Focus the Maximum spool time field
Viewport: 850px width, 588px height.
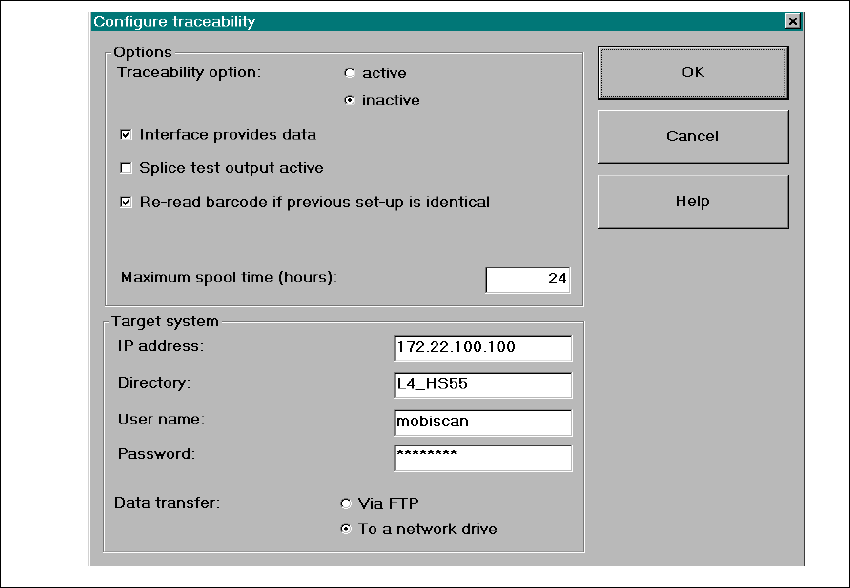[528, 280]
